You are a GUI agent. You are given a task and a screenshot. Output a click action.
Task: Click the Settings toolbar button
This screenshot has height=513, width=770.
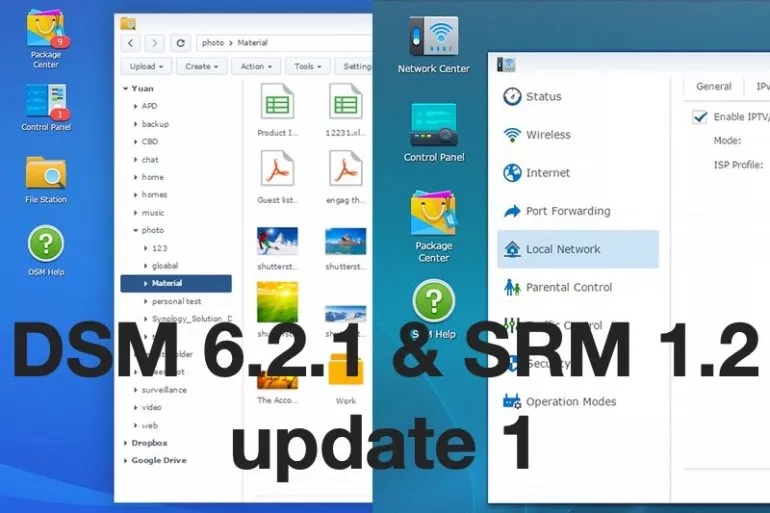pos(354,66)
